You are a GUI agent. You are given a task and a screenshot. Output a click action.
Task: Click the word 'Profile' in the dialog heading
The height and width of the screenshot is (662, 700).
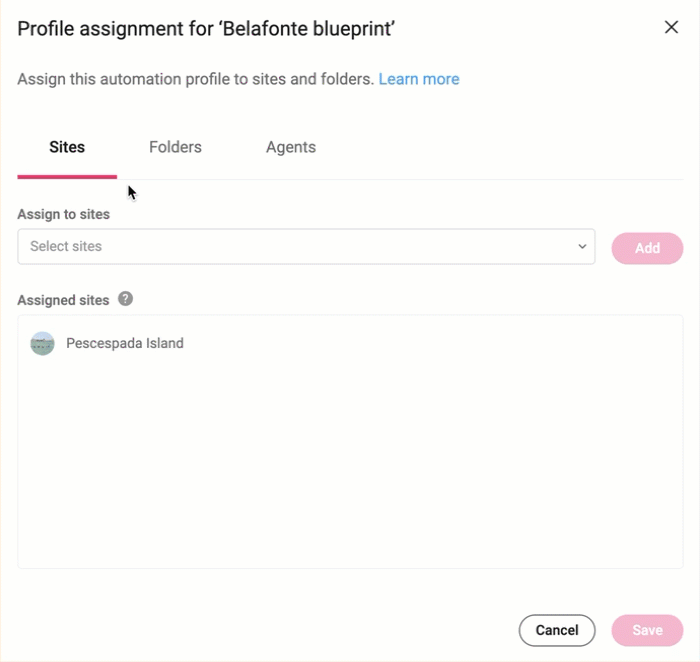(46, 29)
